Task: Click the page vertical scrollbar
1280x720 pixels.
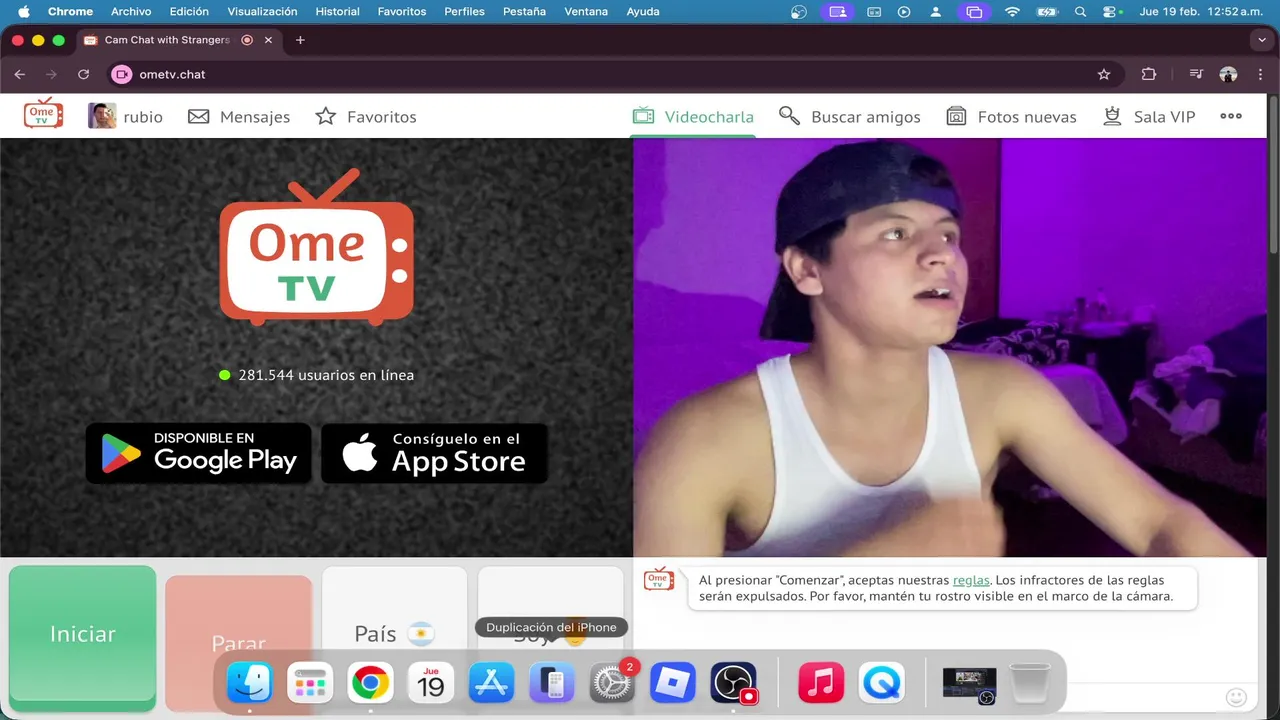Action: click(1273, 175)
